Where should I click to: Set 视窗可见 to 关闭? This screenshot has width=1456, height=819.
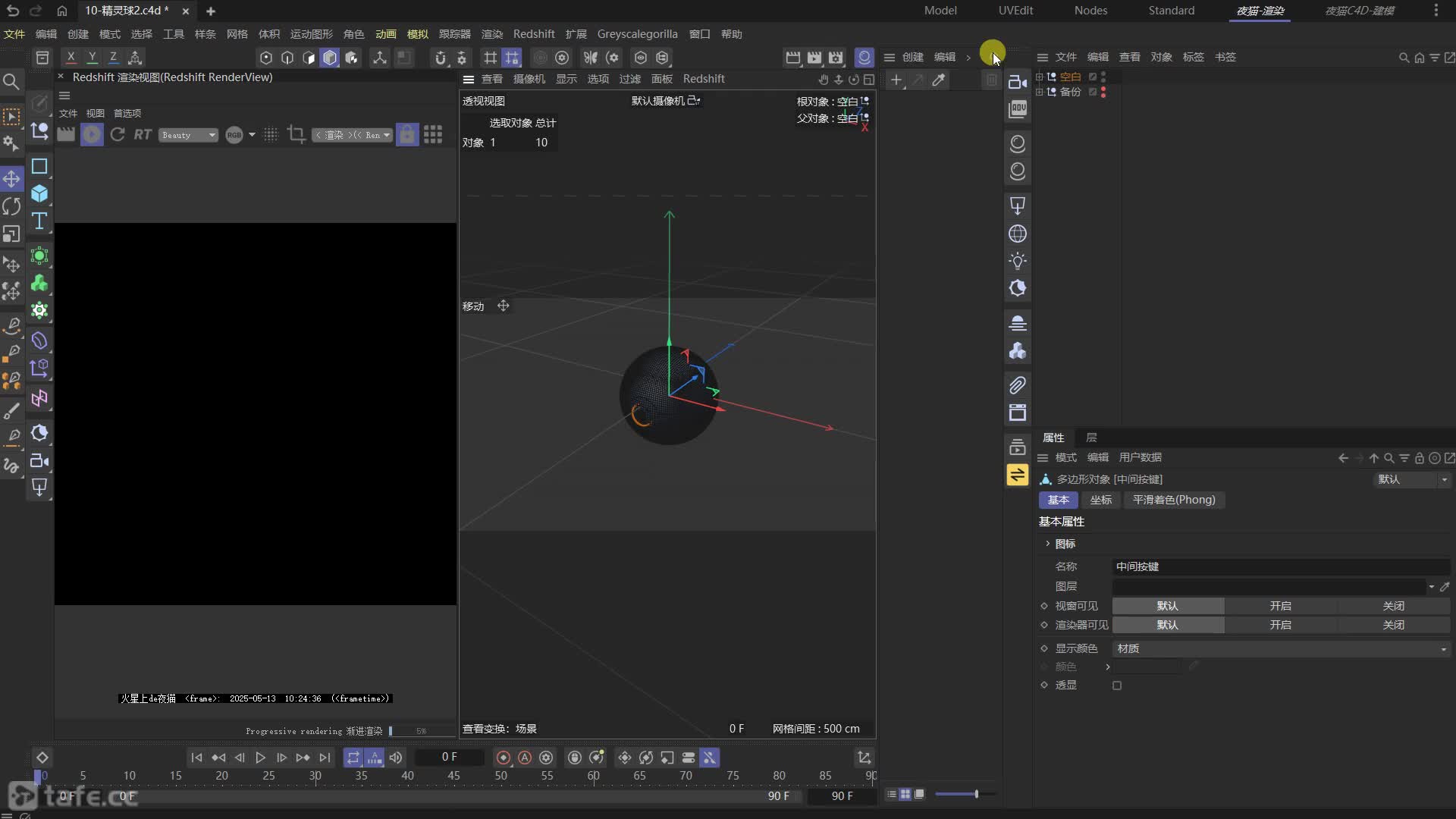pos(1394,606)
